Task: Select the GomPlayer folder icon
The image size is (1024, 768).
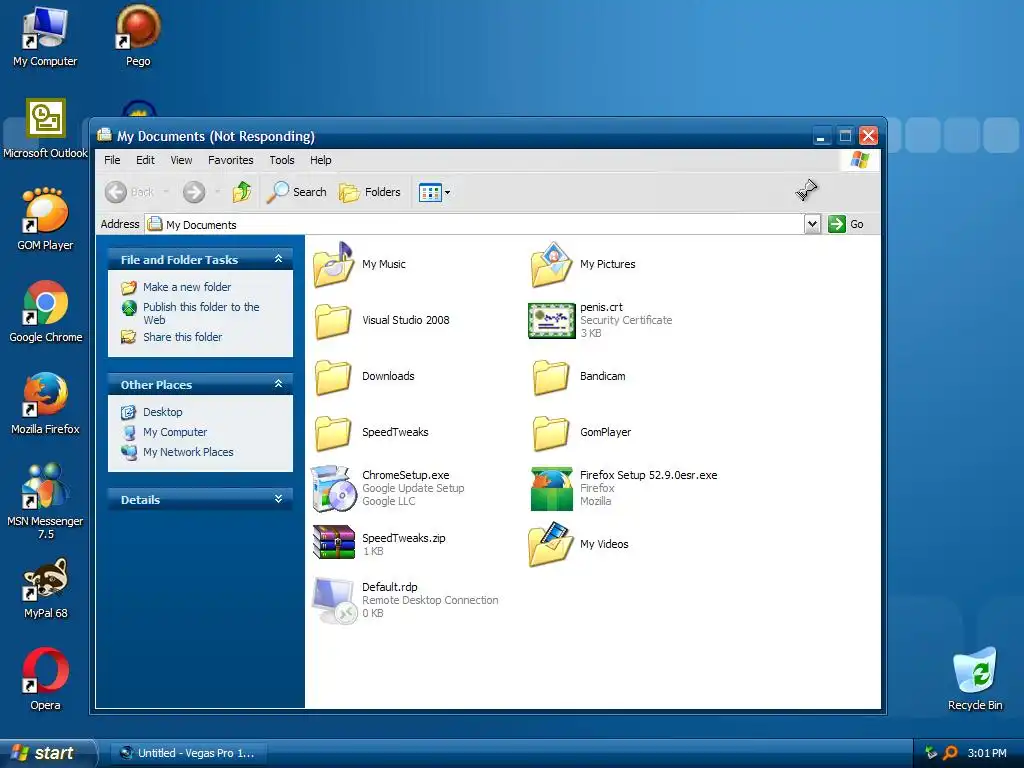Action: click(551, 433)
